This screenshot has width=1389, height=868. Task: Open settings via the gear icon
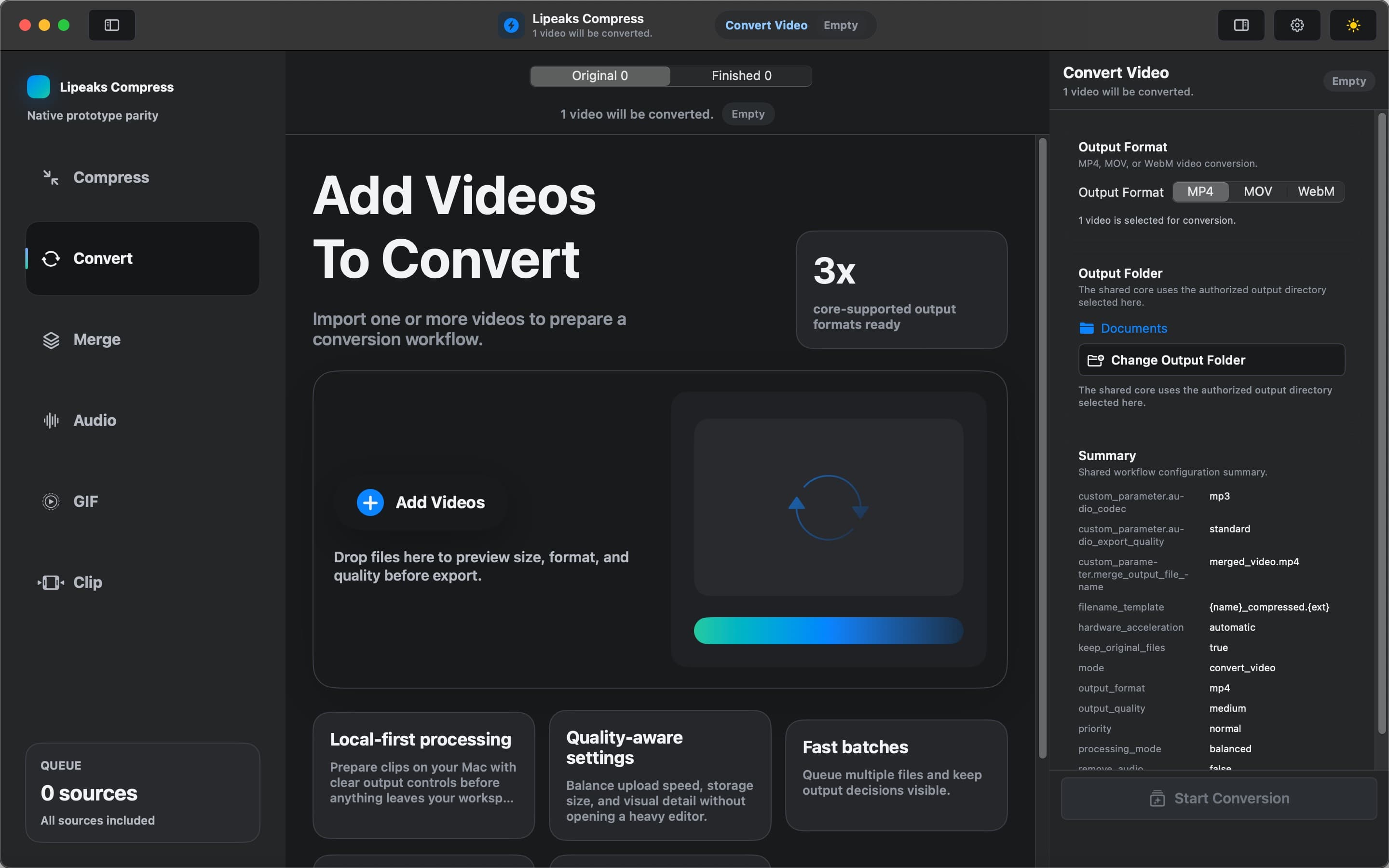point(1297,25)
